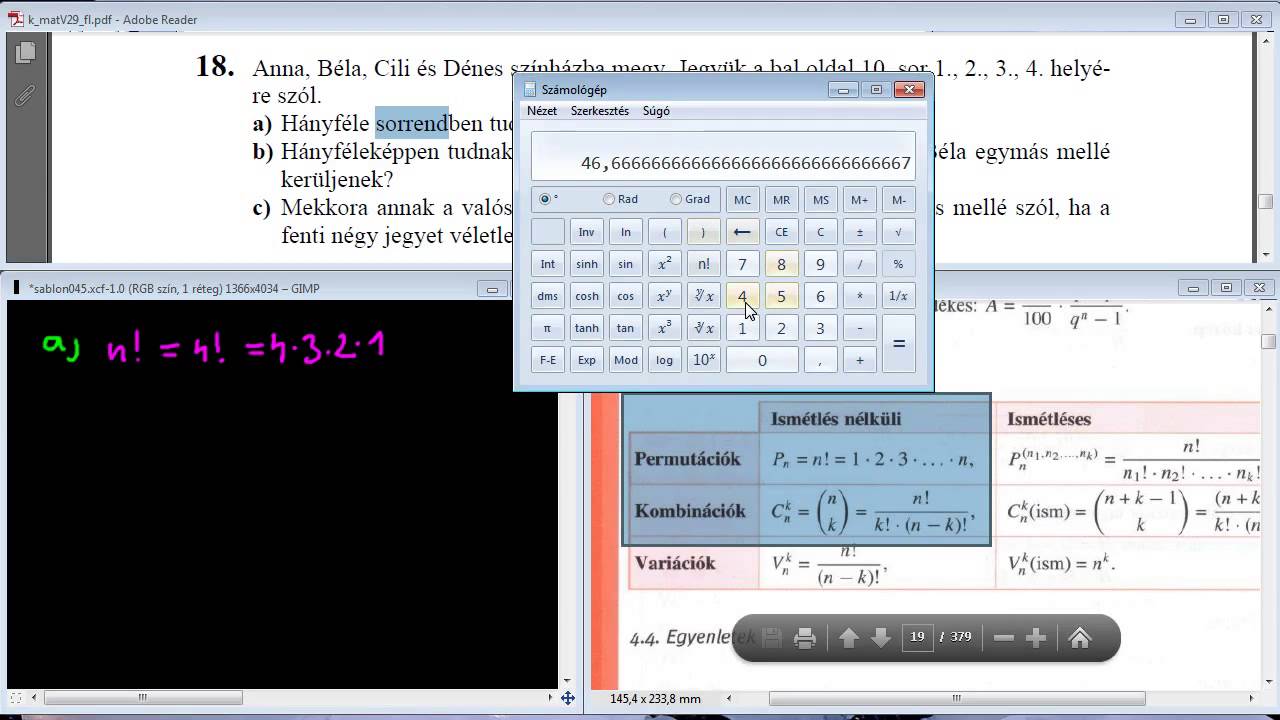Screen dimensions: 1280x720
Task: Click GIMP horizontal scrollbar thumb
Action: (x=142, y=698)
